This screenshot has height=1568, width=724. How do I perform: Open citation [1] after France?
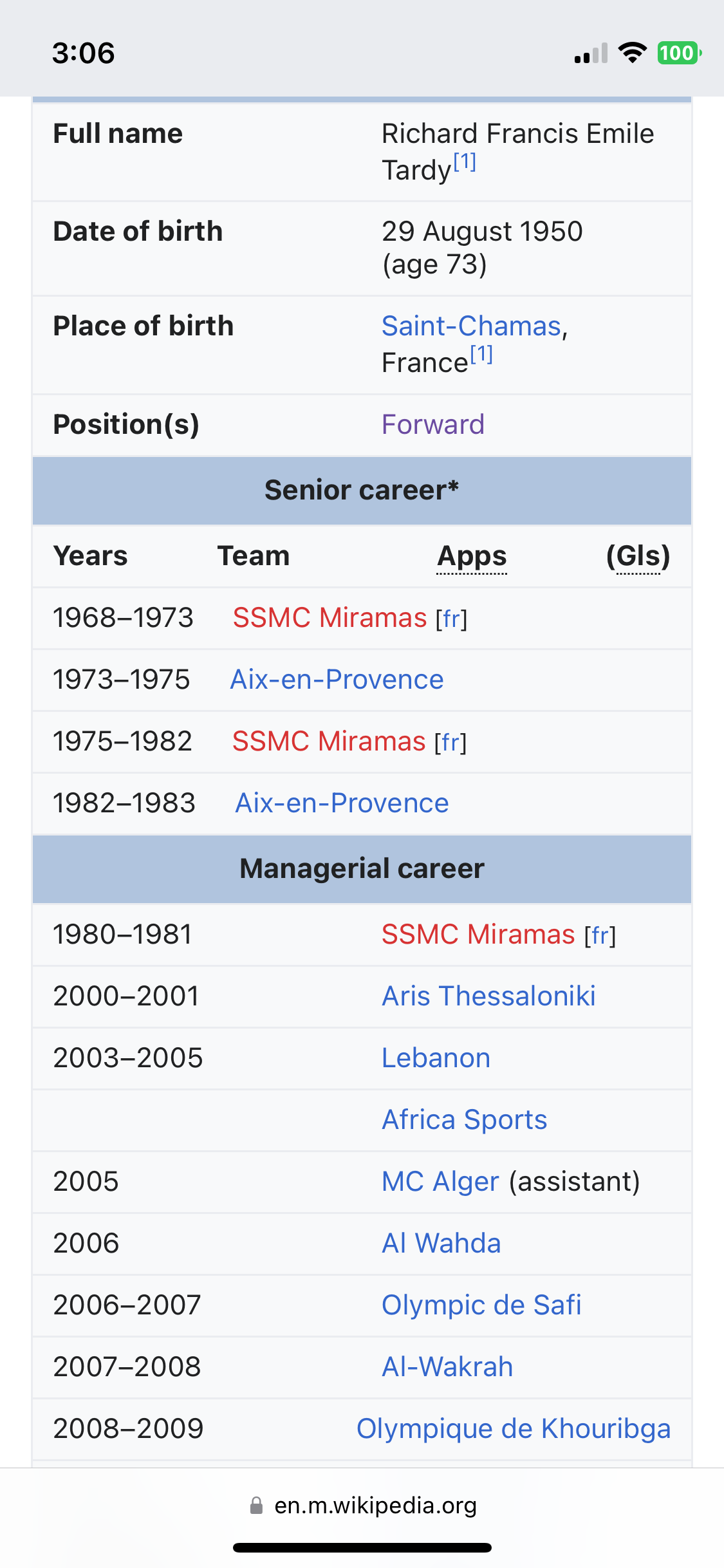(x=481, y=354)
